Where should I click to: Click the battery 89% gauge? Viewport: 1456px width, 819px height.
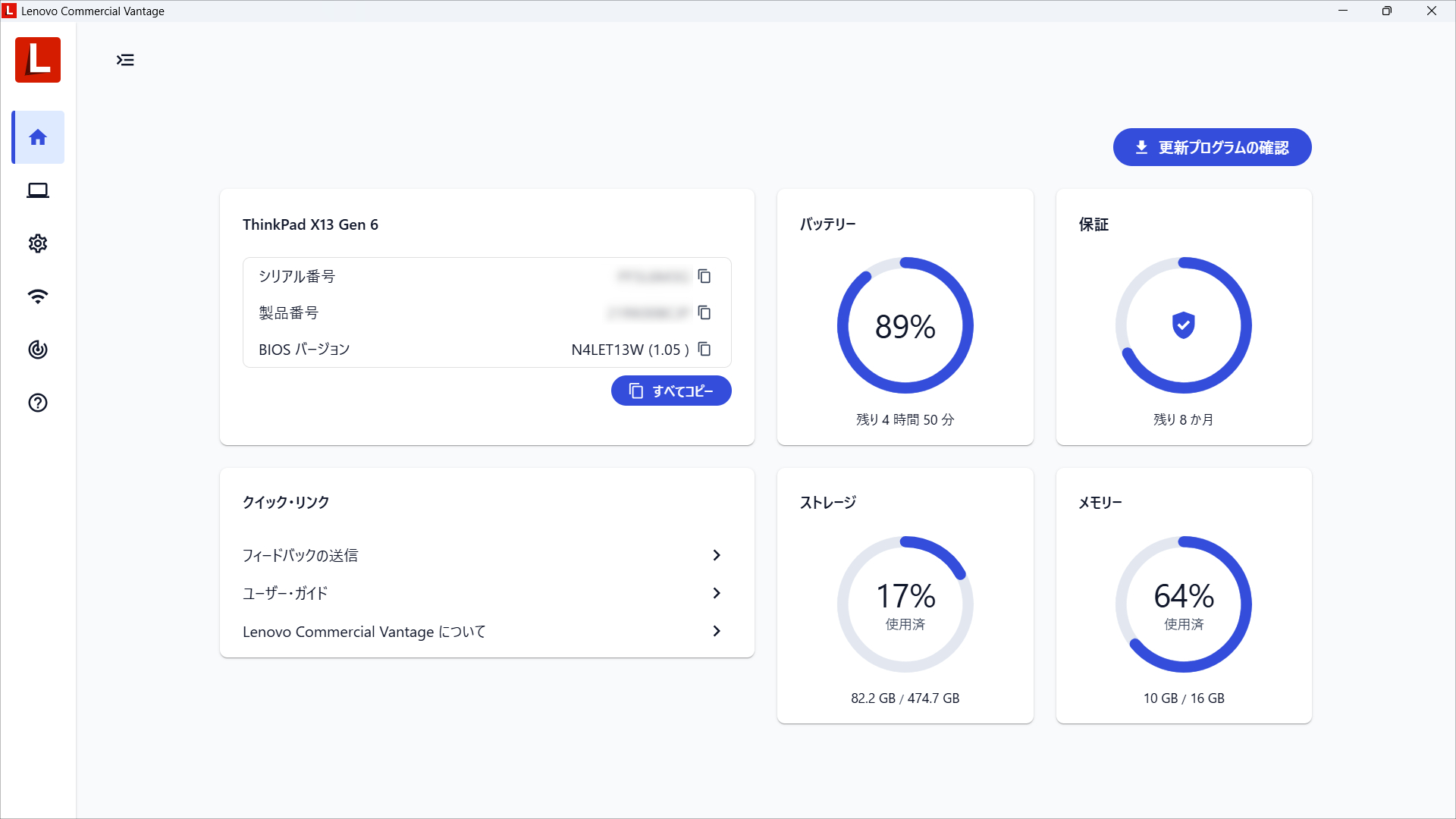pos(905,325)
